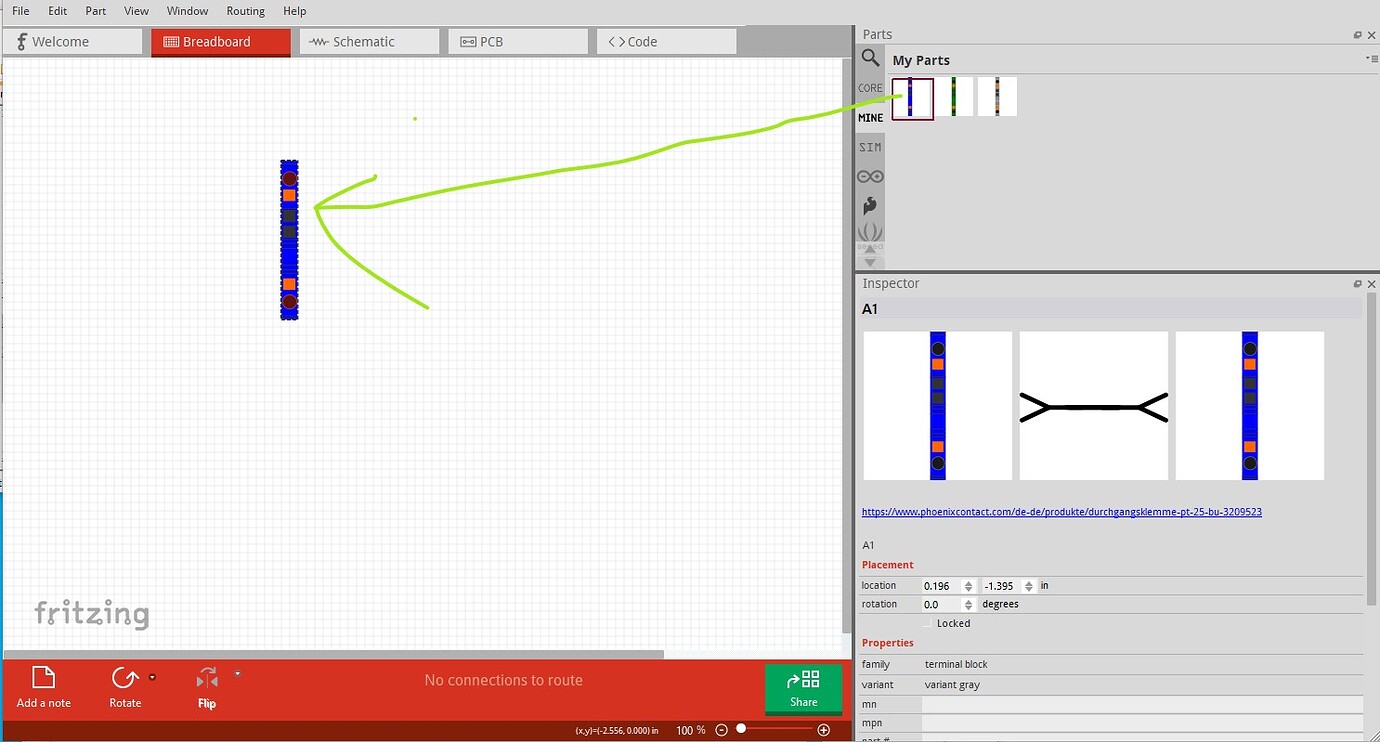
Task: Switch to the Schematic tab
Action: click(369, 42)
